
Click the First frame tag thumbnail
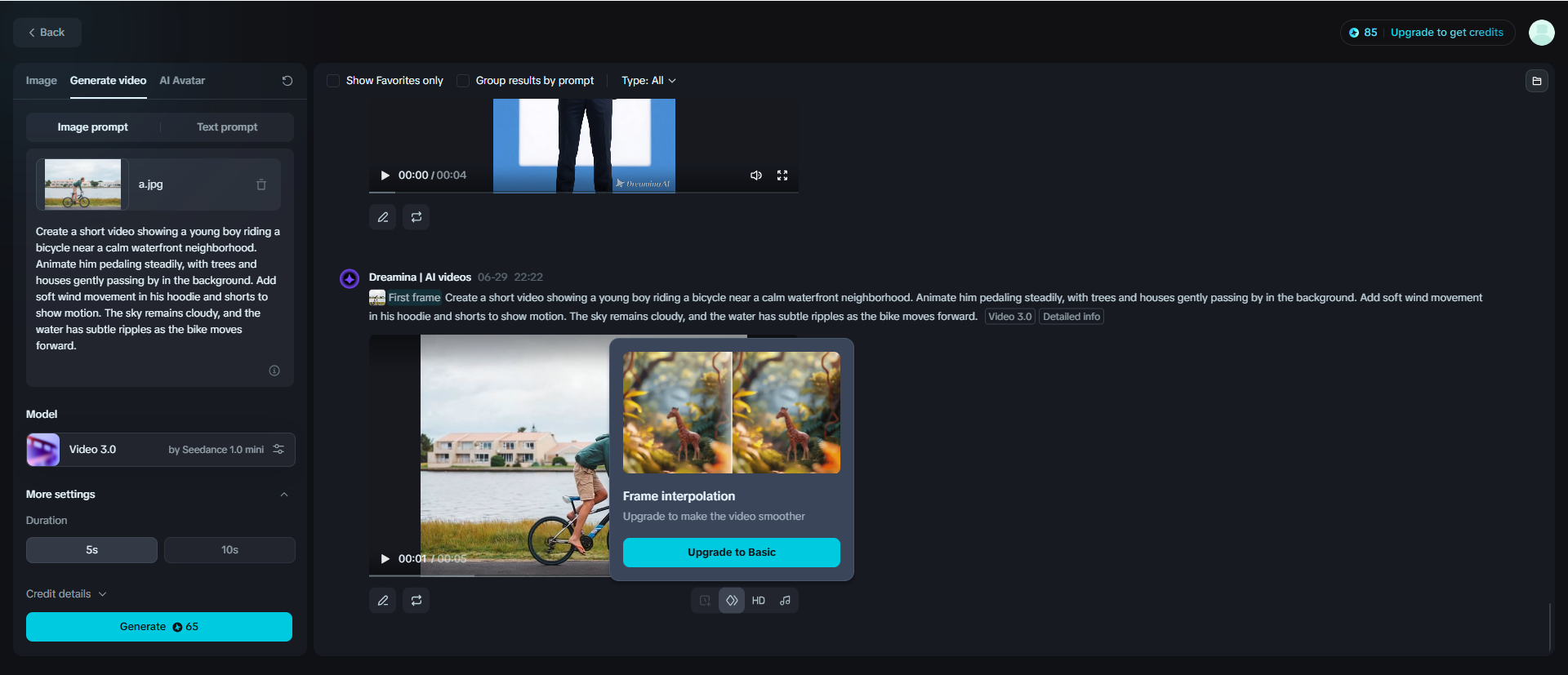377,298
